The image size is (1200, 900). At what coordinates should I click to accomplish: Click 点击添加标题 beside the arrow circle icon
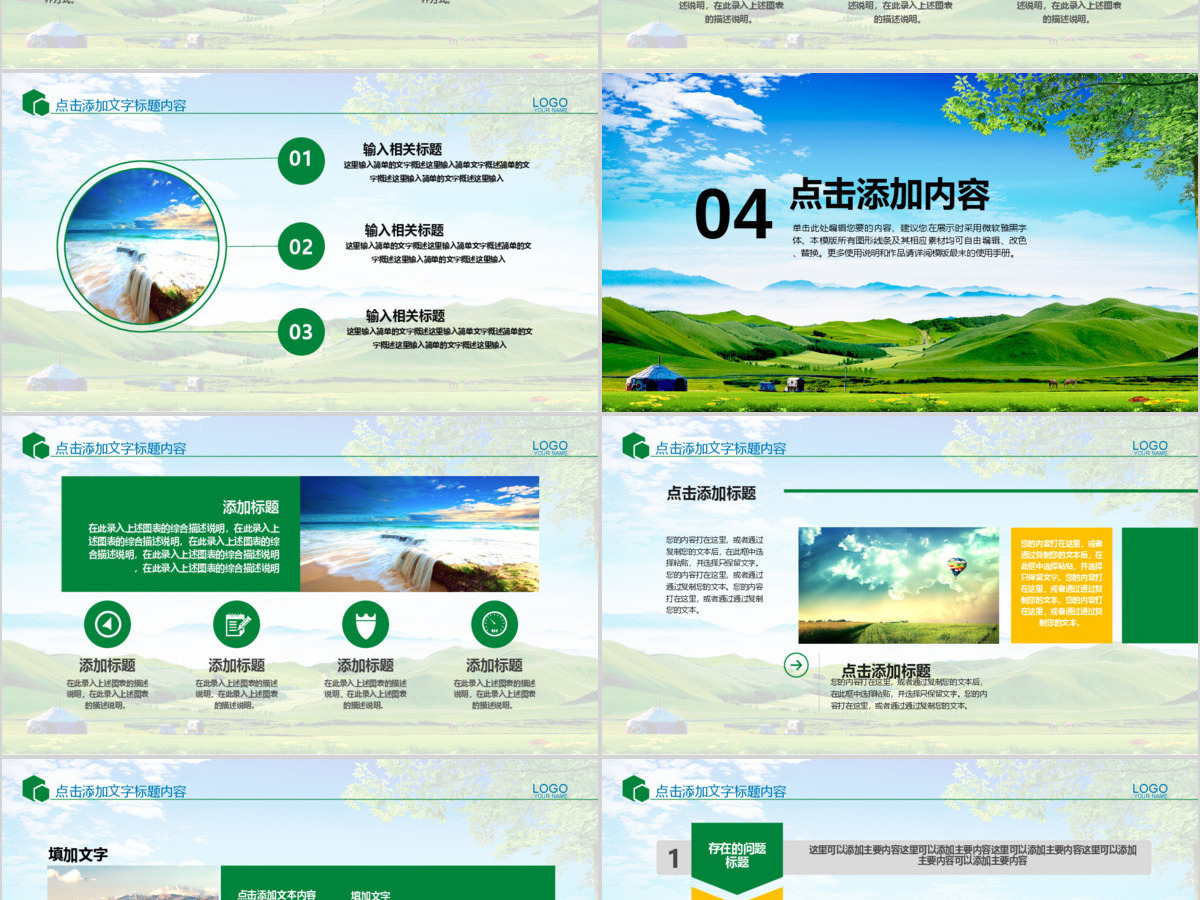point(885,671)
